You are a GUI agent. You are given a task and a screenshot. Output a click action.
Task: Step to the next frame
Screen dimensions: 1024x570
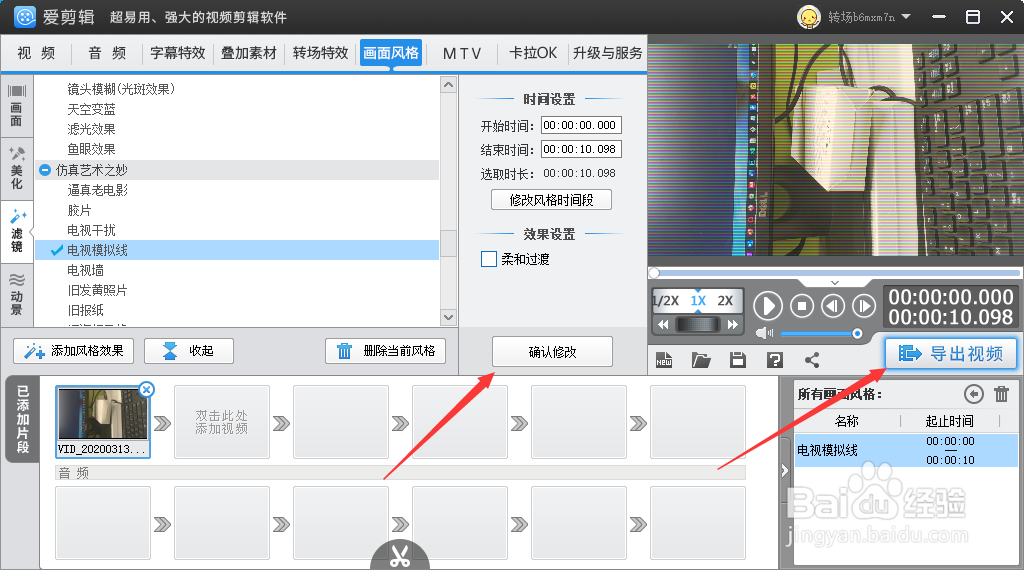click(863, 306)
